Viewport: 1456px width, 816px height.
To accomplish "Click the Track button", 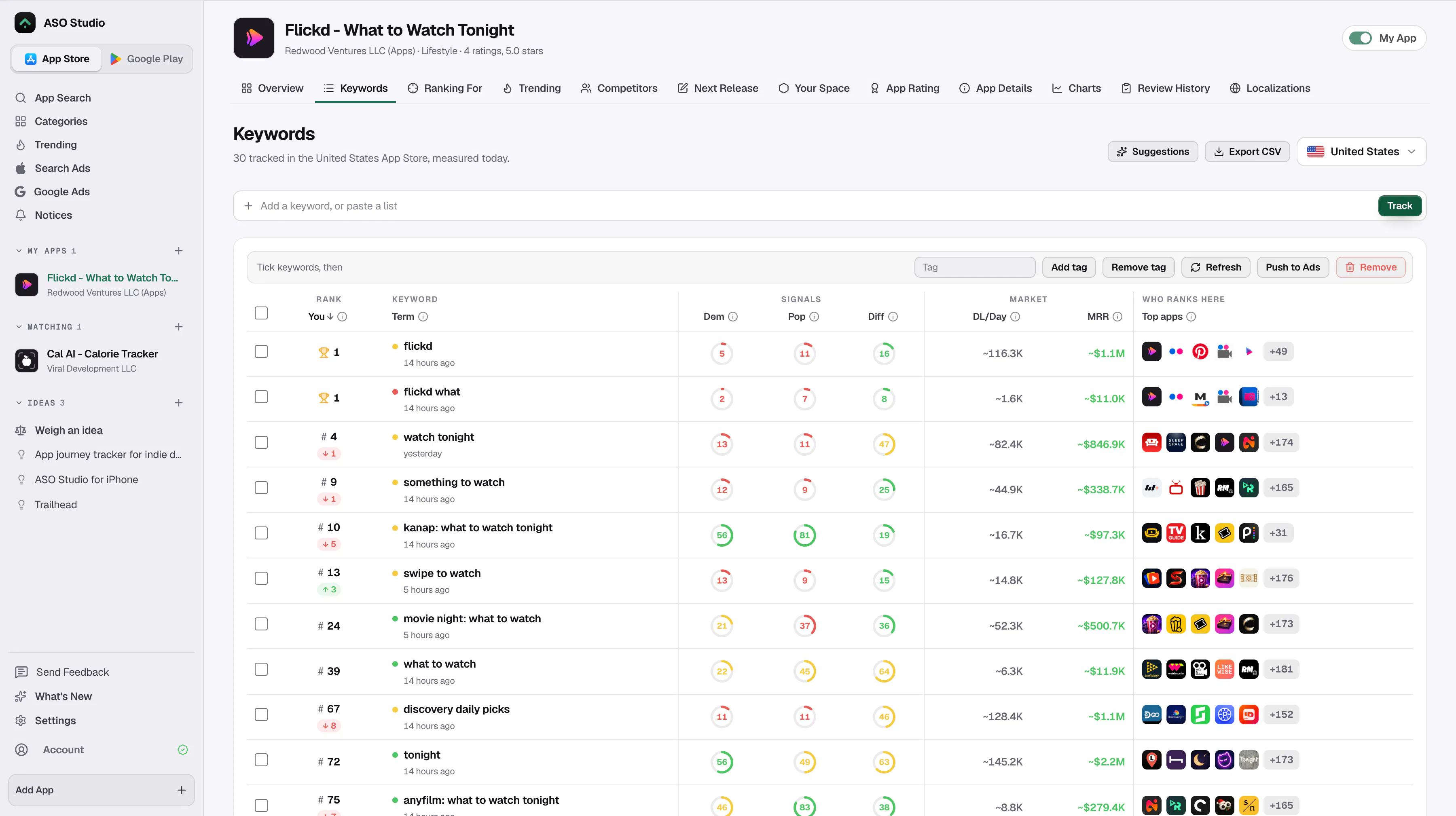I will (x=1399, y=206).
